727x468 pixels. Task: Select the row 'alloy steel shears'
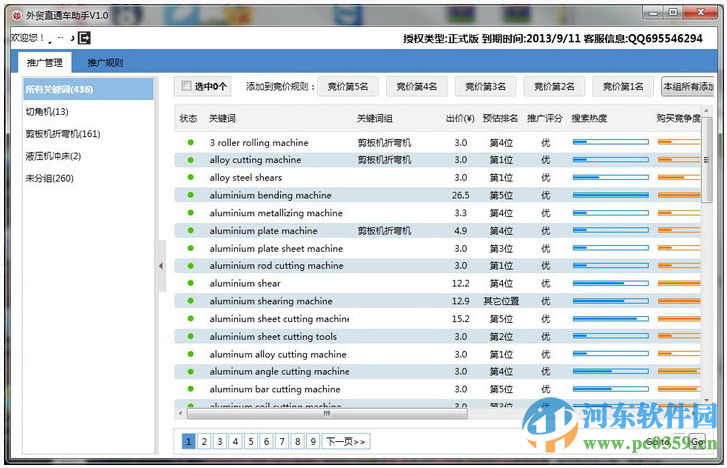tap(437, 178)
